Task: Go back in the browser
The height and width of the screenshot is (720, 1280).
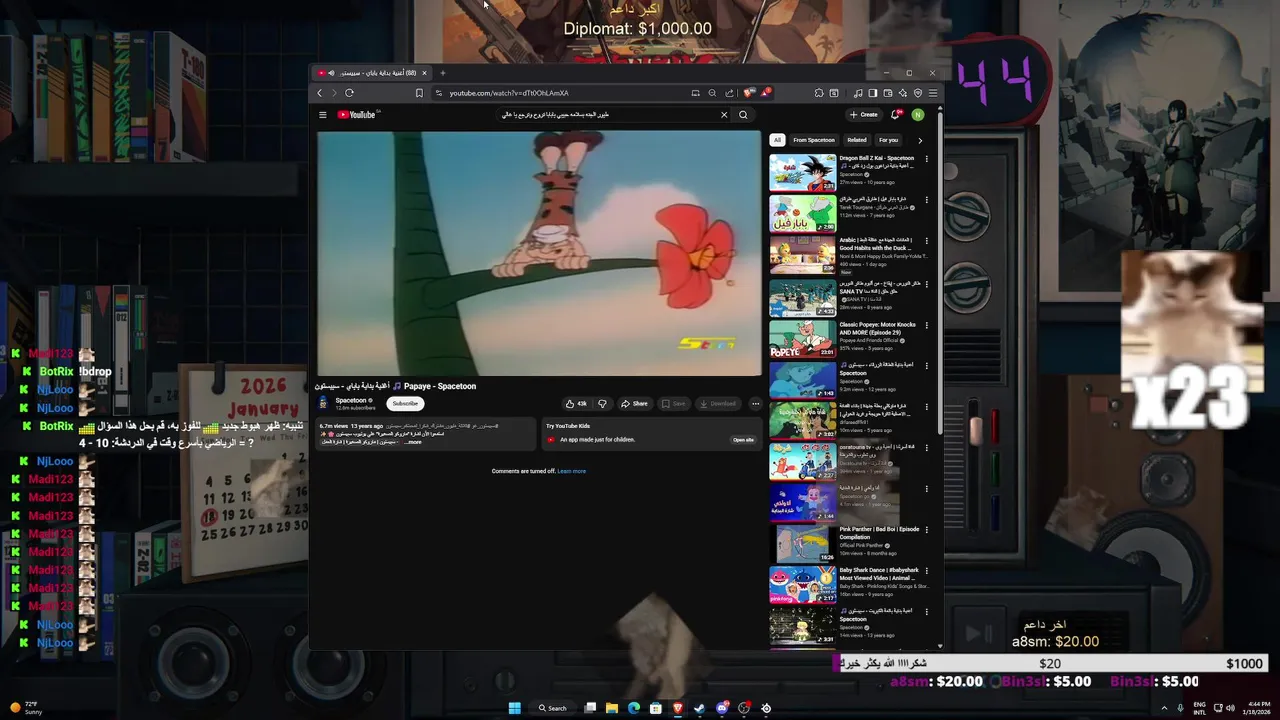Action: [320, 93]
